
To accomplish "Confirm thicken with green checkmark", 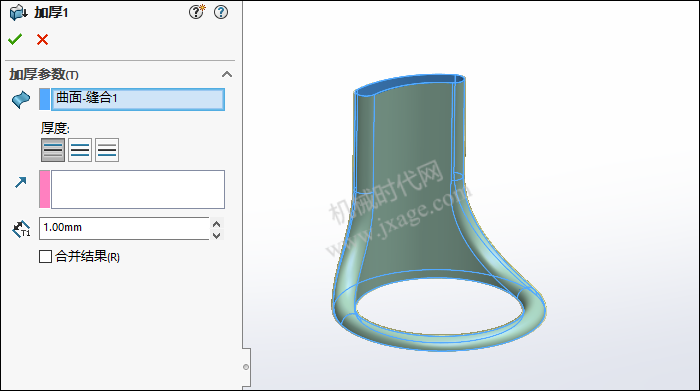I will pos(15,40).
